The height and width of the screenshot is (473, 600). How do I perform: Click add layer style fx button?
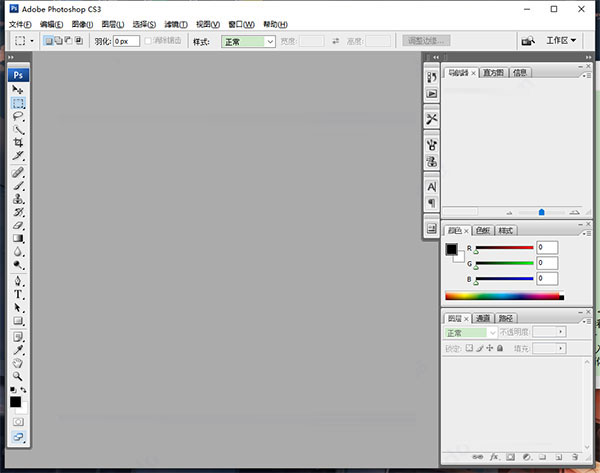coord(494,457)
